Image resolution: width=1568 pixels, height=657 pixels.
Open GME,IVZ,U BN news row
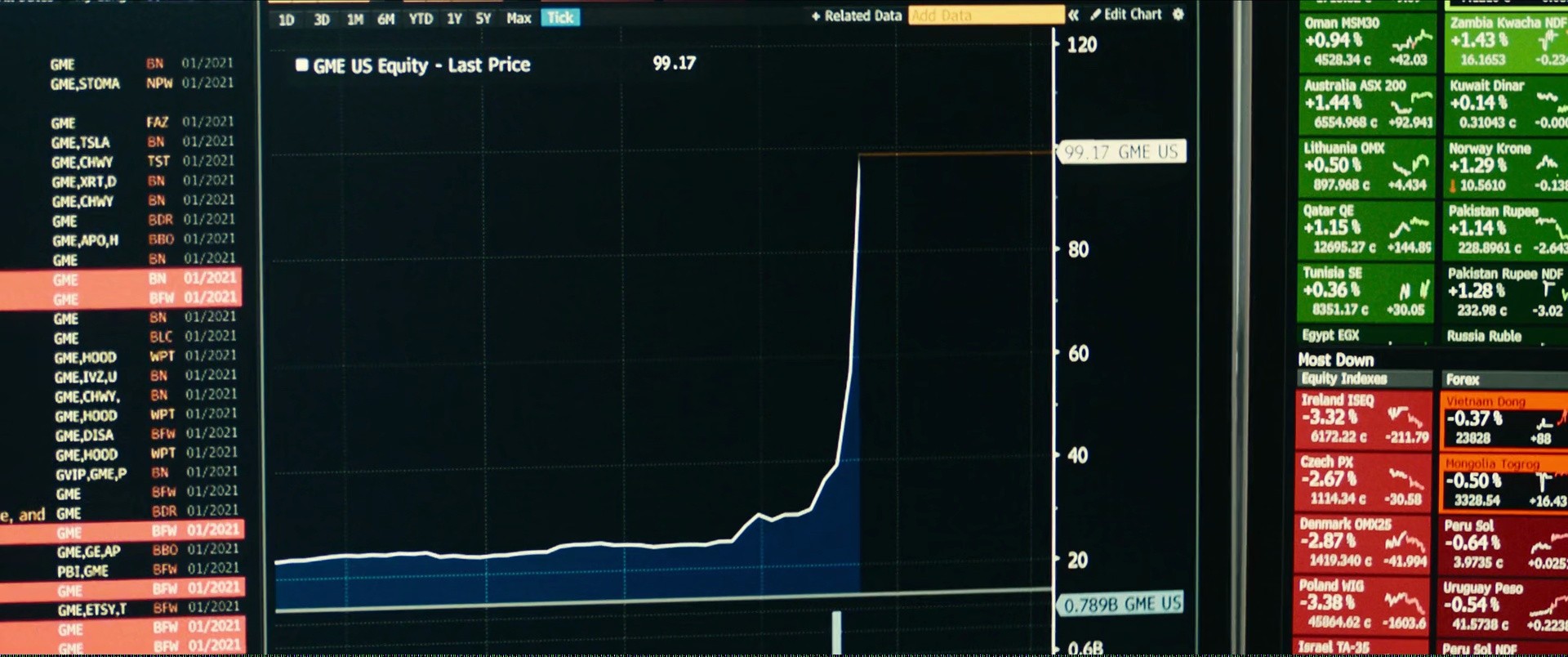click(x=145, y=377)
